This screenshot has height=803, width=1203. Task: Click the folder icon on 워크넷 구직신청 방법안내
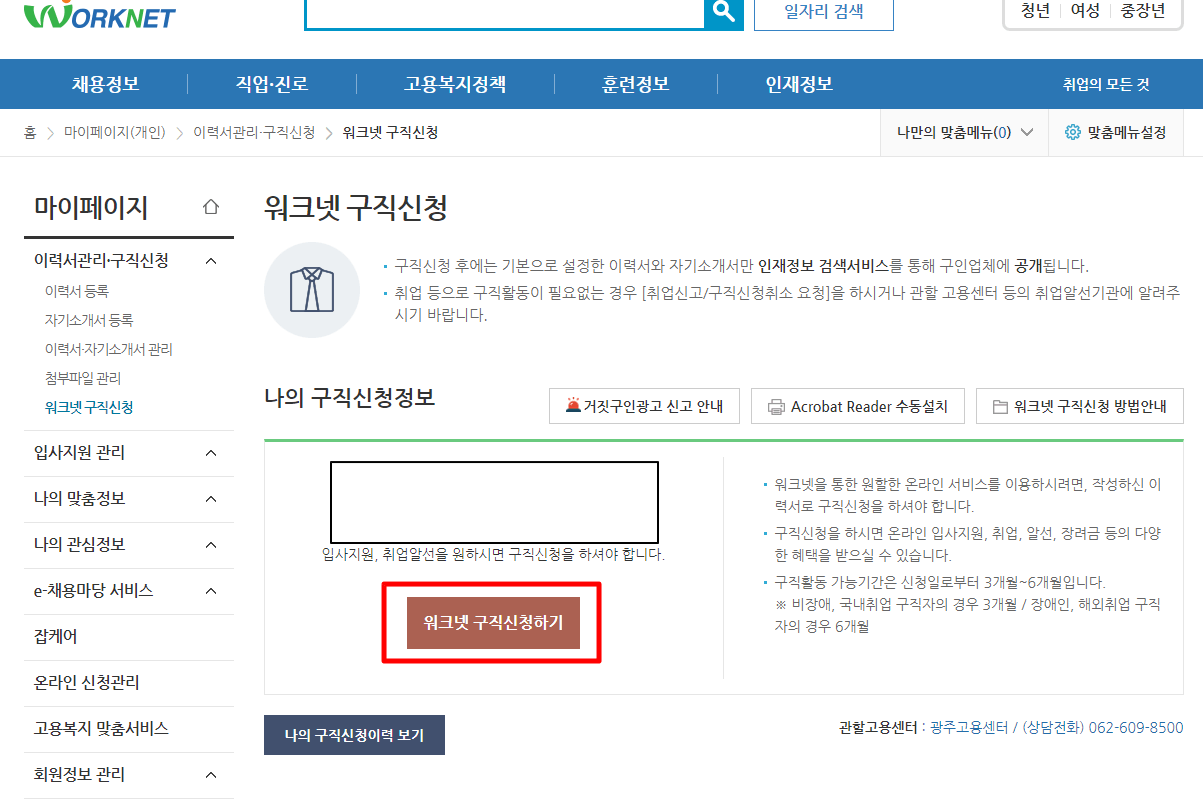pos(1000,405)
